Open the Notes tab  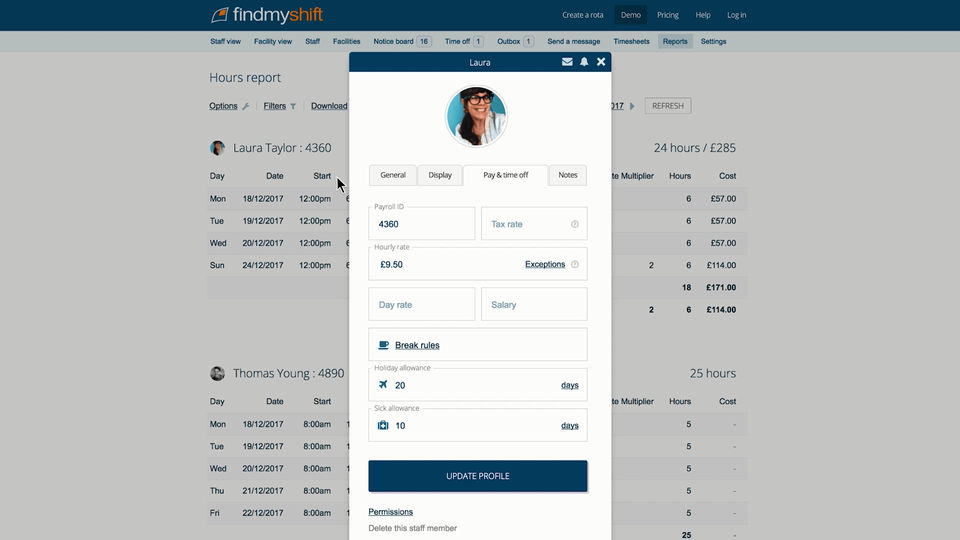[568, 175]
